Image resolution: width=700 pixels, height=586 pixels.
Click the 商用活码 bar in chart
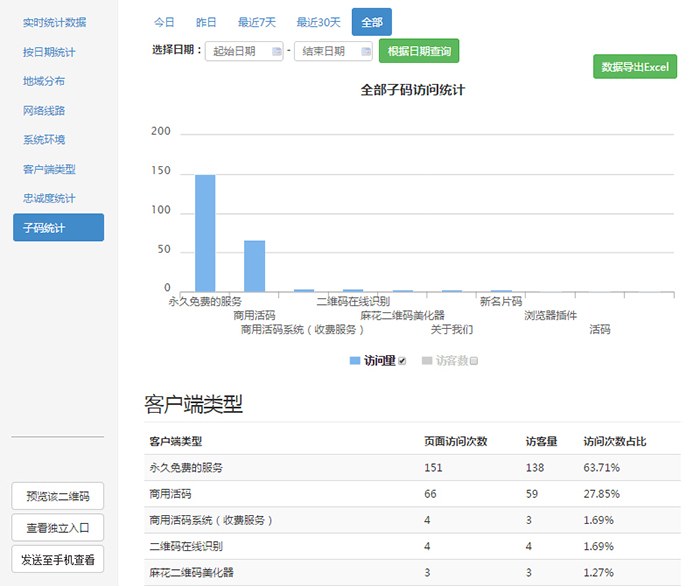pyautogui.click(x=255, y=265)
